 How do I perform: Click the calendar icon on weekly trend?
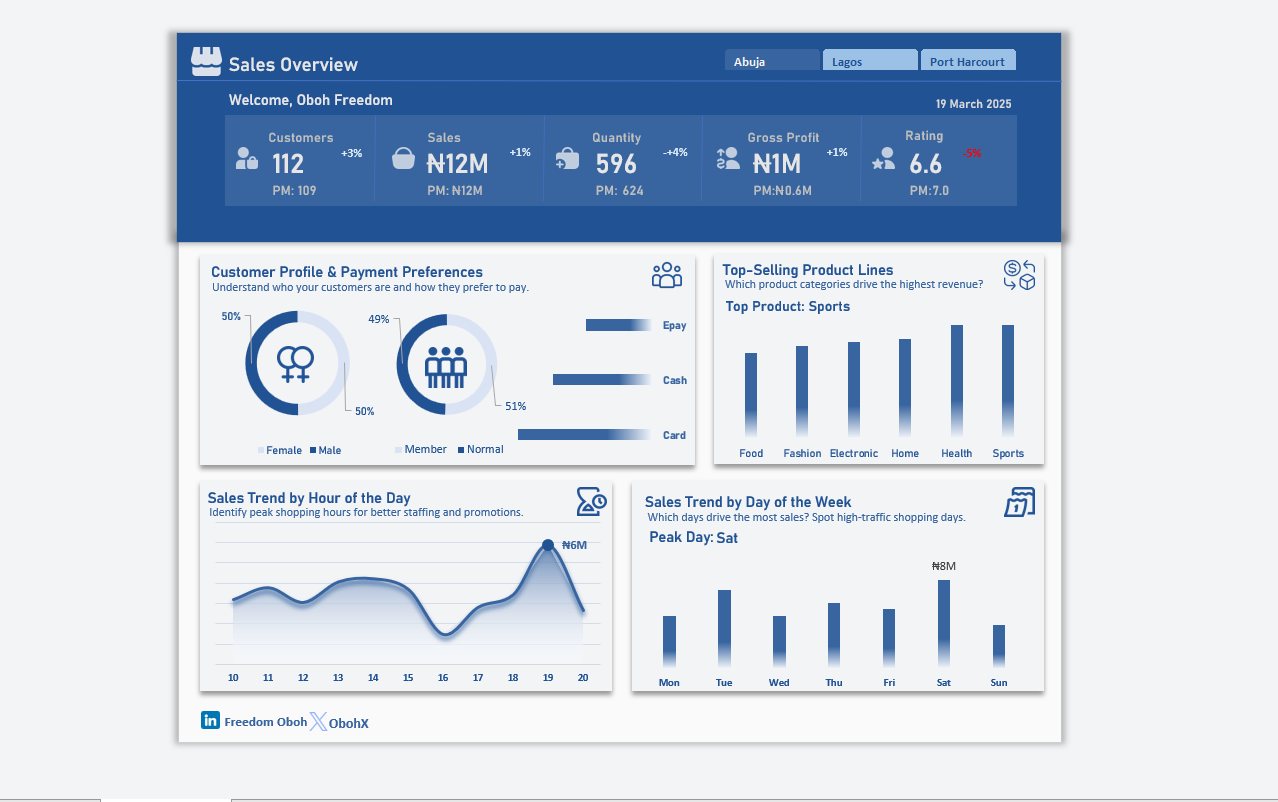click(1020, 502)
